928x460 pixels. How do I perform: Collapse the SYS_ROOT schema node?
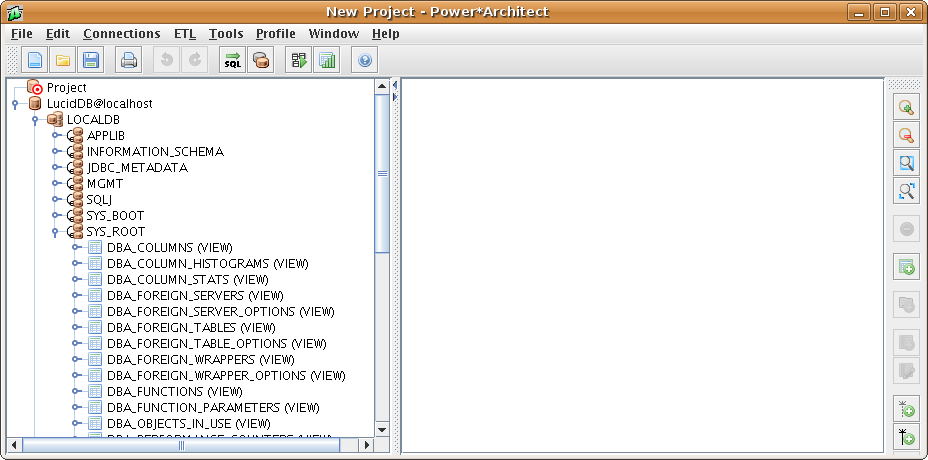tap(55, 232)
